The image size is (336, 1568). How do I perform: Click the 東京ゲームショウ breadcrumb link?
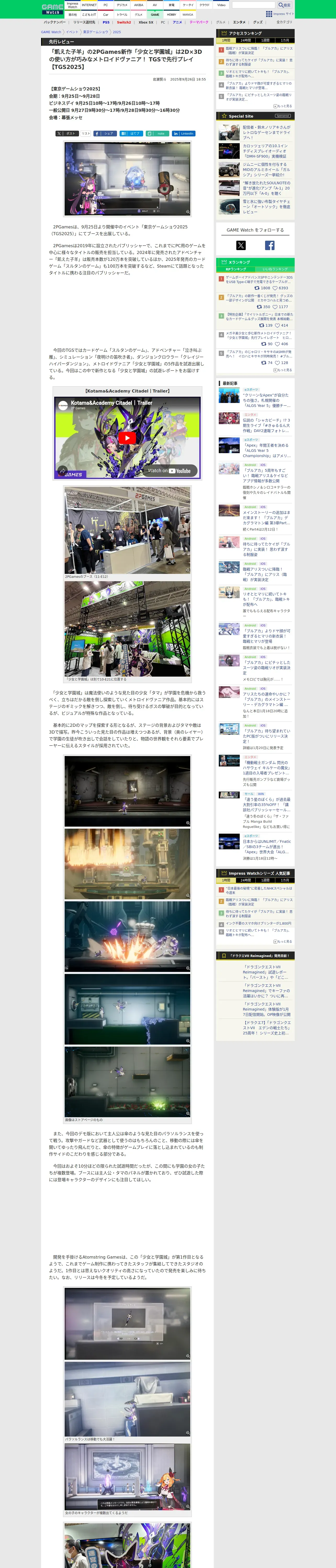(x=96, y=32)
